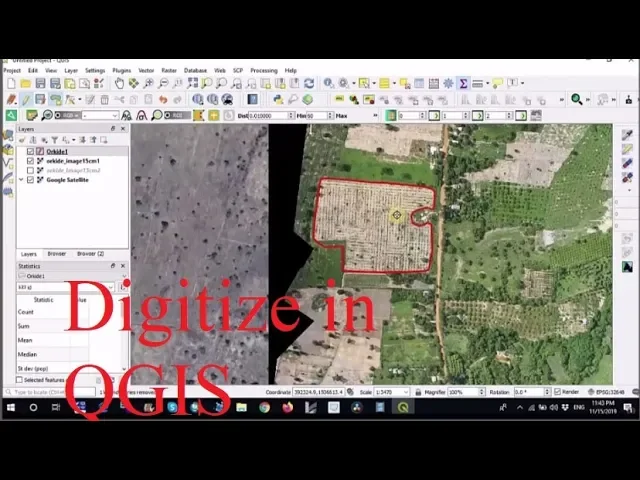Screen dimensions: 640x480
Task: Open Windows Start menu
Action: (x=11, y=407)
